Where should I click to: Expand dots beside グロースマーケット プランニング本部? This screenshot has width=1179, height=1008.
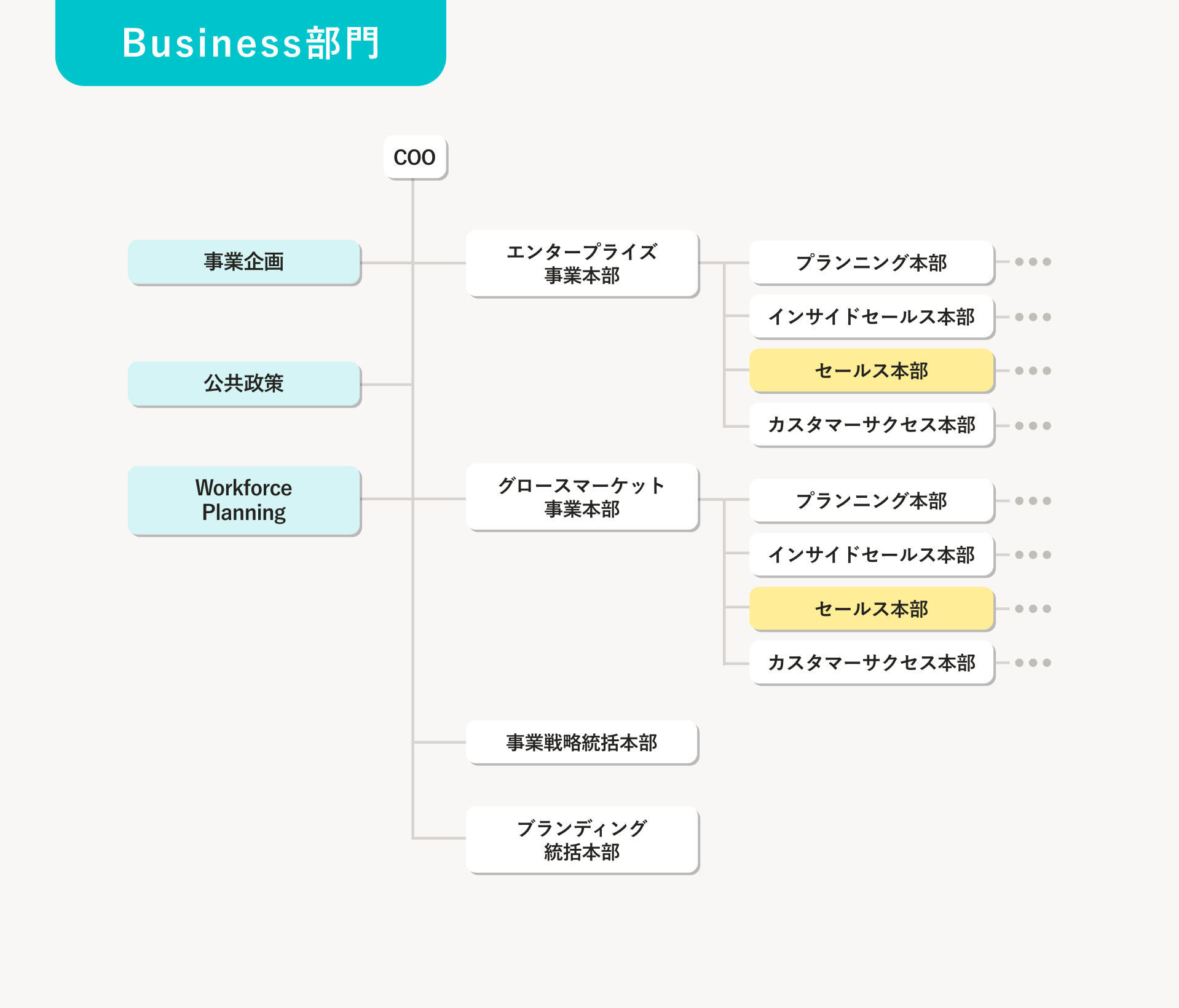[1033, 501]
